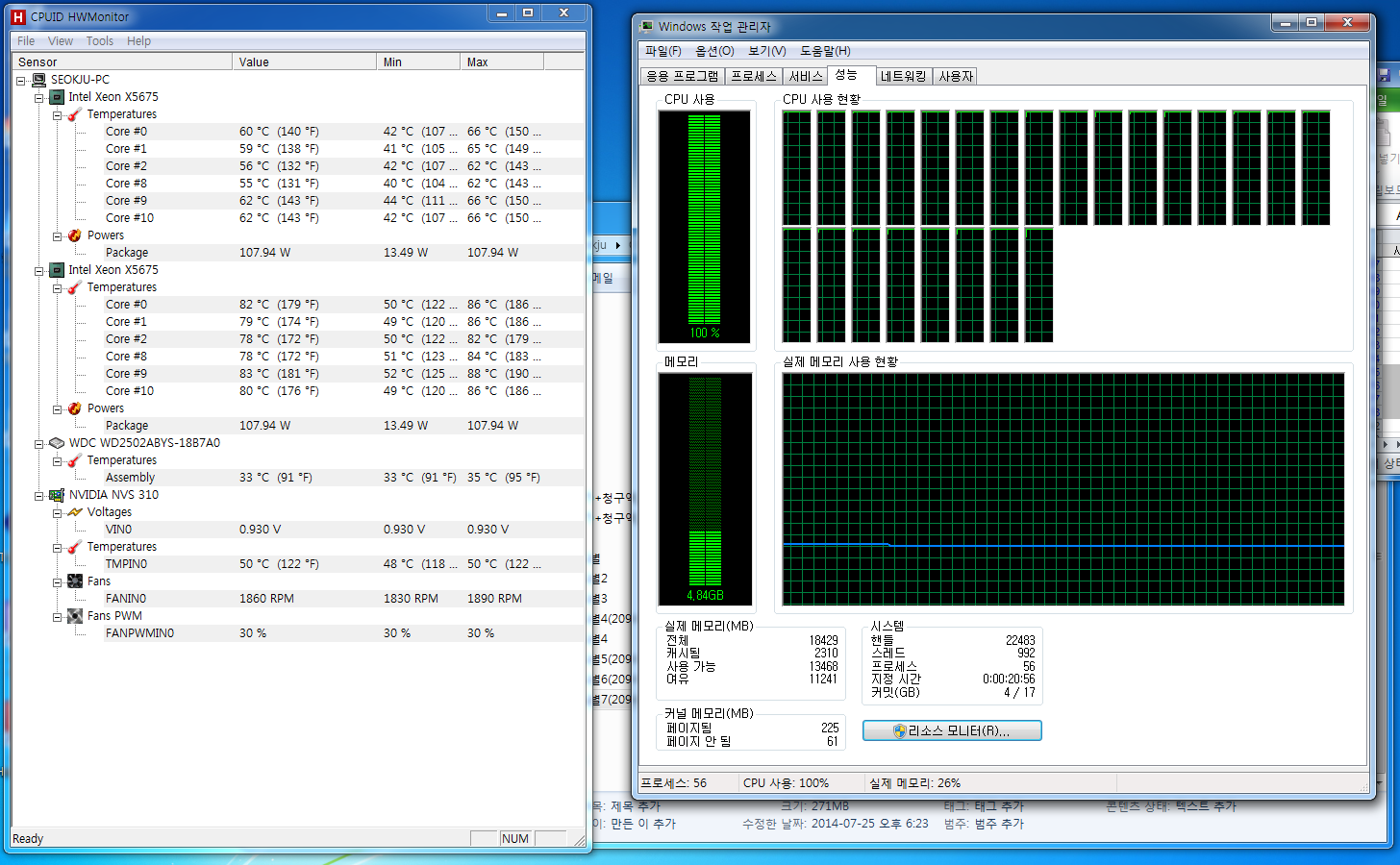Click the NUM indicator in HWMonitor

tap(515, 839)
